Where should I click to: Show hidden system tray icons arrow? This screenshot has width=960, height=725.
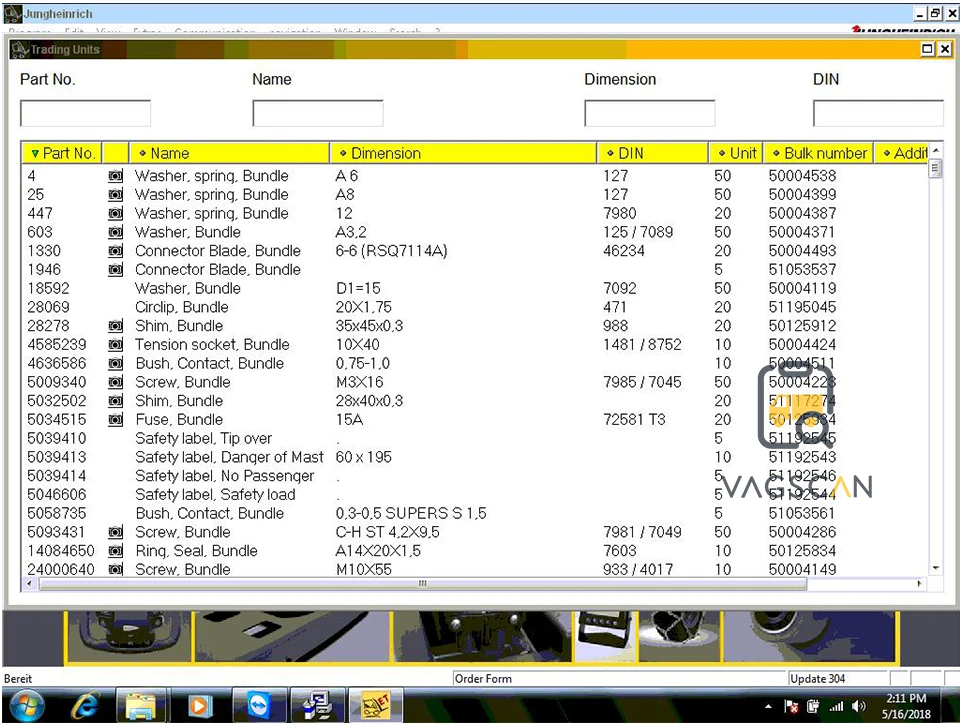(768, 707)
